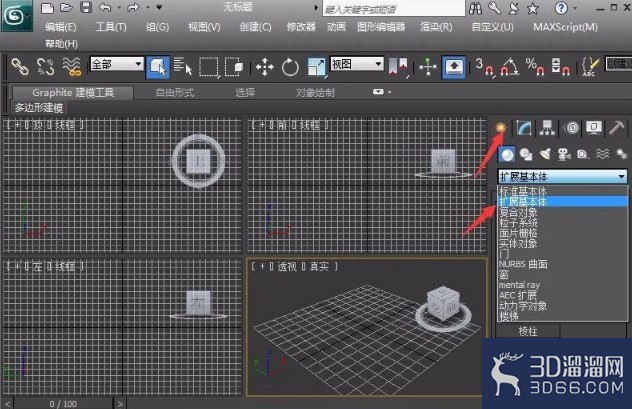Viewport: 632px width, 409px height.
Task: Click the search keyword input field
Action: (394, 8)
